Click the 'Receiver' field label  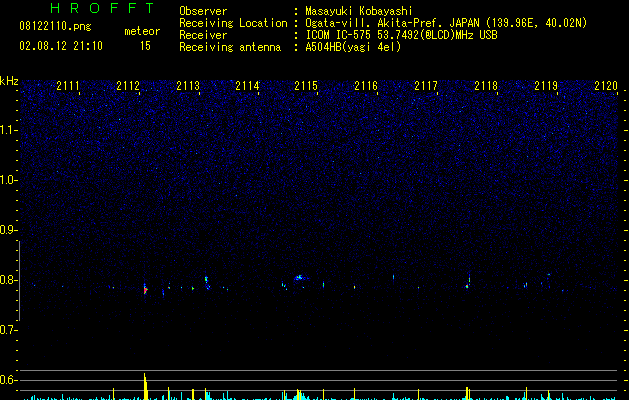pyautogui.click(x=203, y=35)
